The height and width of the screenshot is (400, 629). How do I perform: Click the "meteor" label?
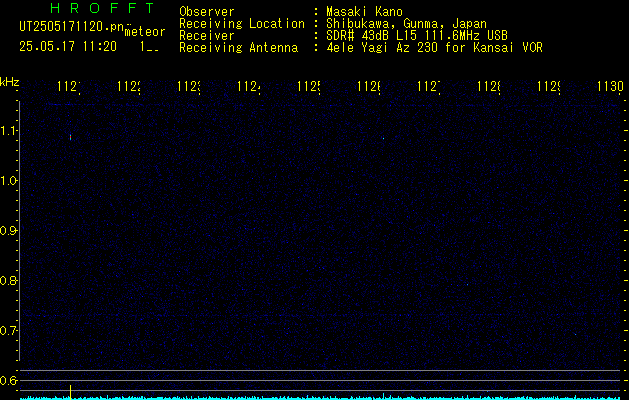click(x=145, y=32)
